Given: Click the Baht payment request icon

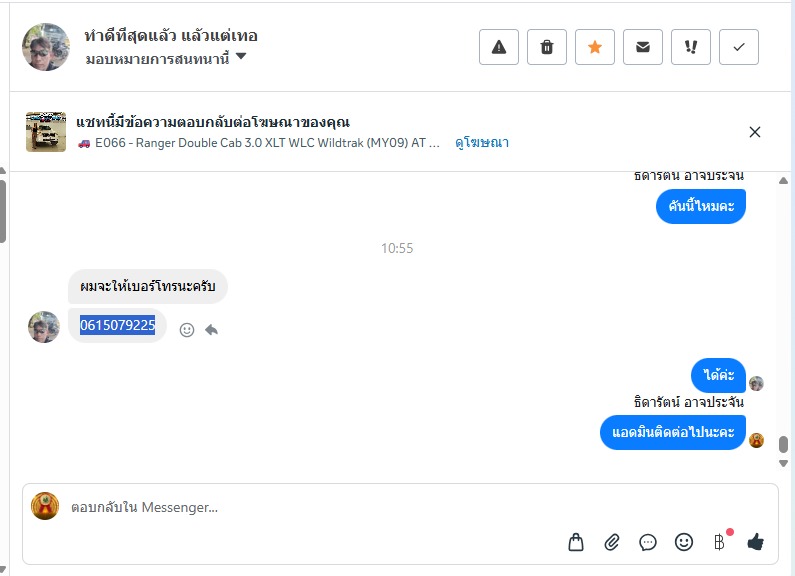Looking at the screenshot, I should (719, 542).
